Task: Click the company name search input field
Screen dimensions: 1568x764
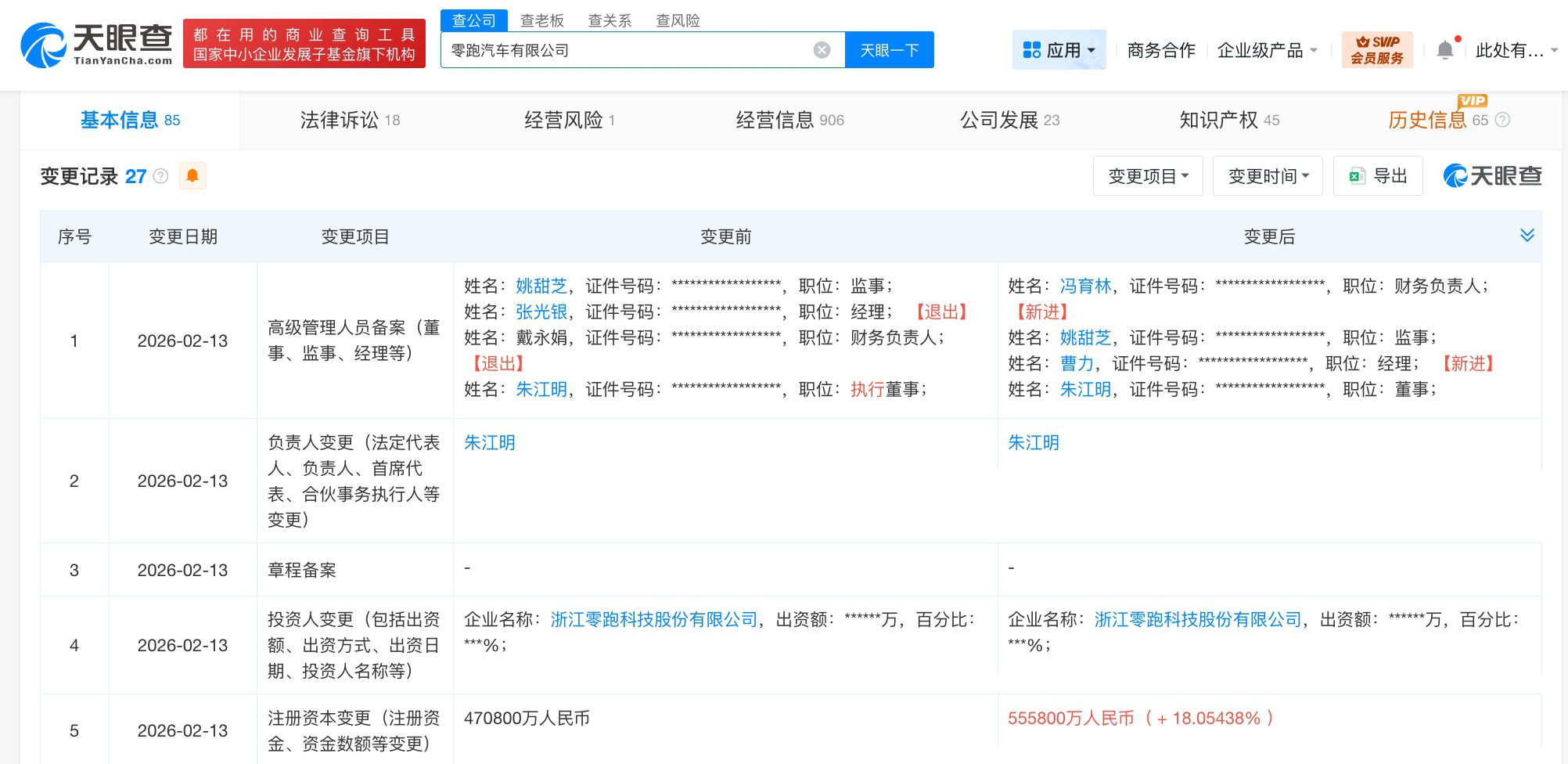Action: [x=626, y=50]
